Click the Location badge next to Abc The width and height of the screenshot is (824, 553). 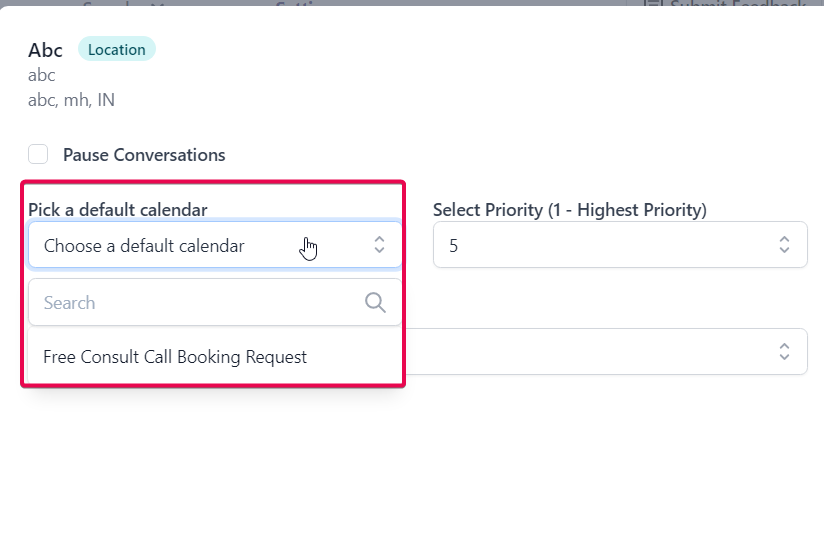117,49
